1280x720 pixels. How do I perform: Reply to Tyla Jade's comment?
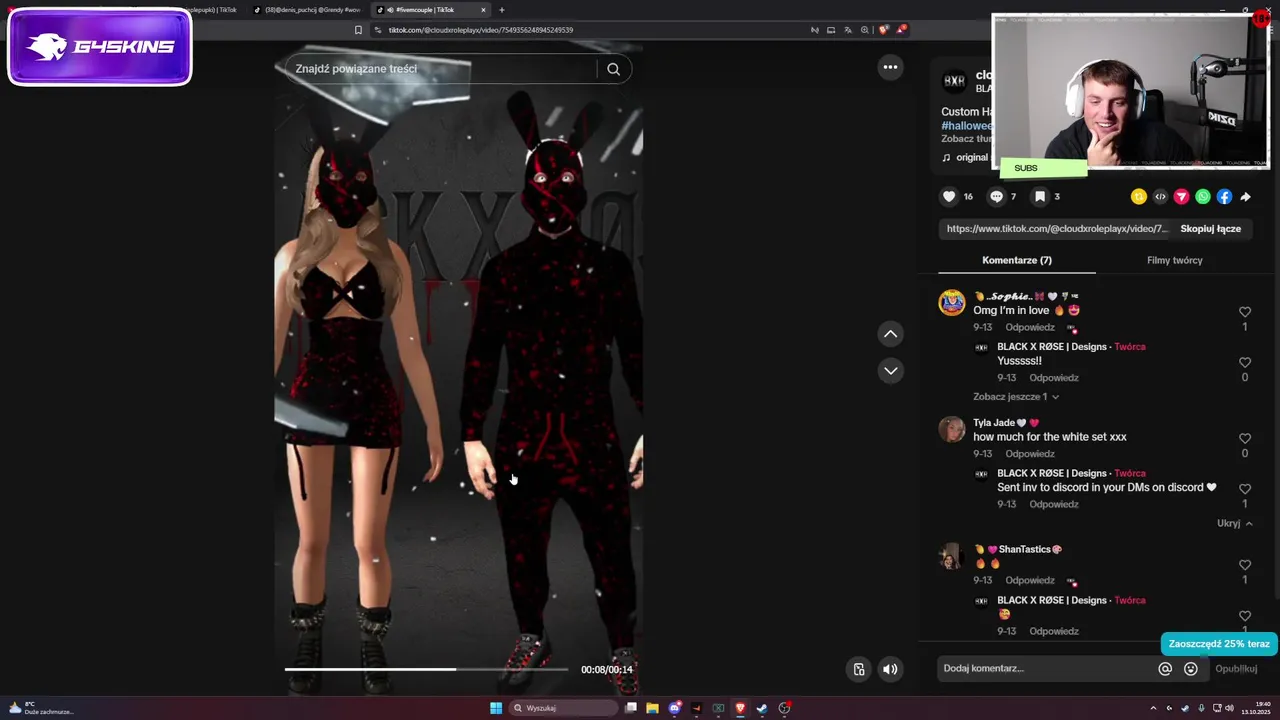tap(1030, 454)
